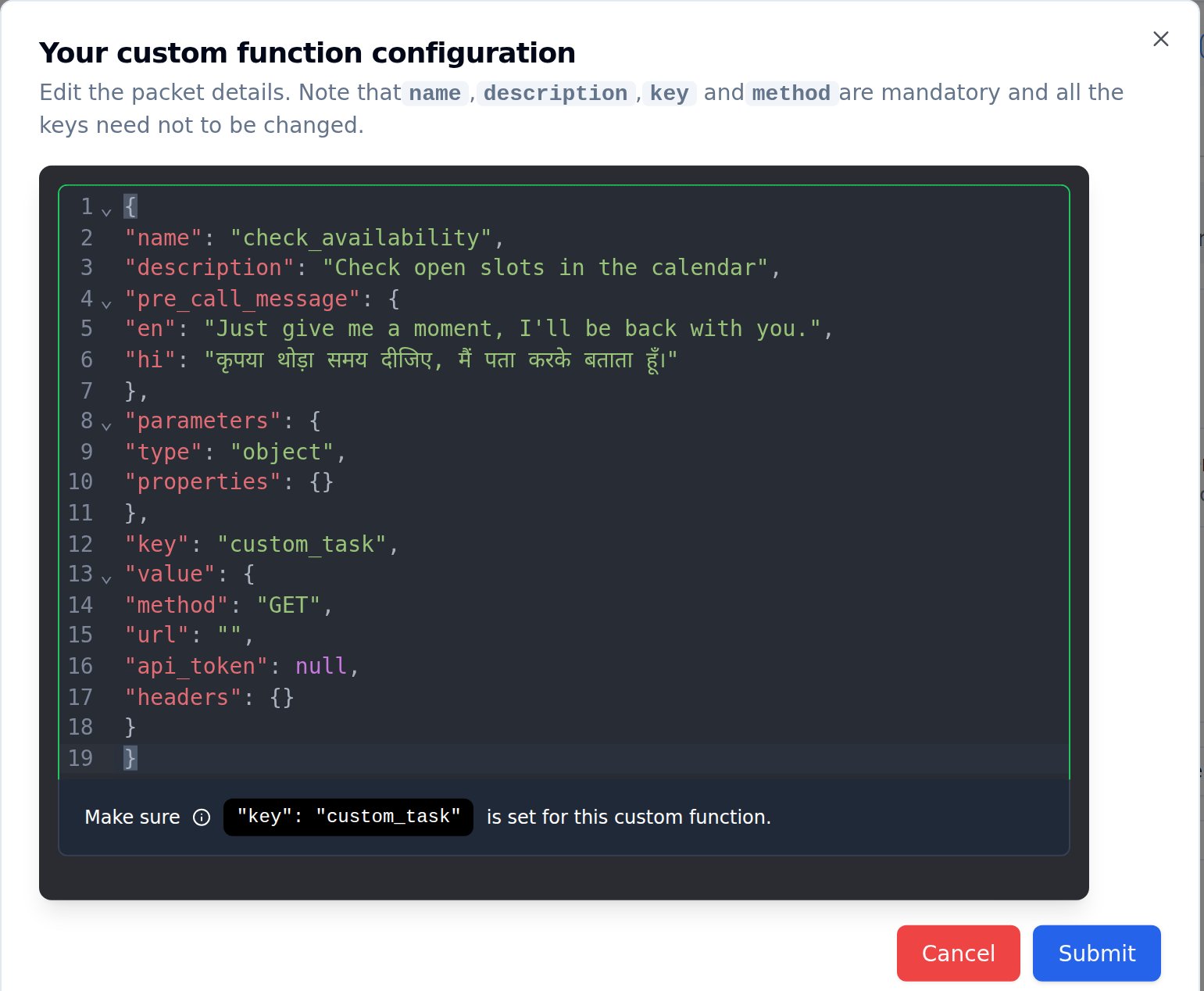Click the "api_token" key on line 16
This screenshot has height=991, width=1204.
tap(196, 666)
